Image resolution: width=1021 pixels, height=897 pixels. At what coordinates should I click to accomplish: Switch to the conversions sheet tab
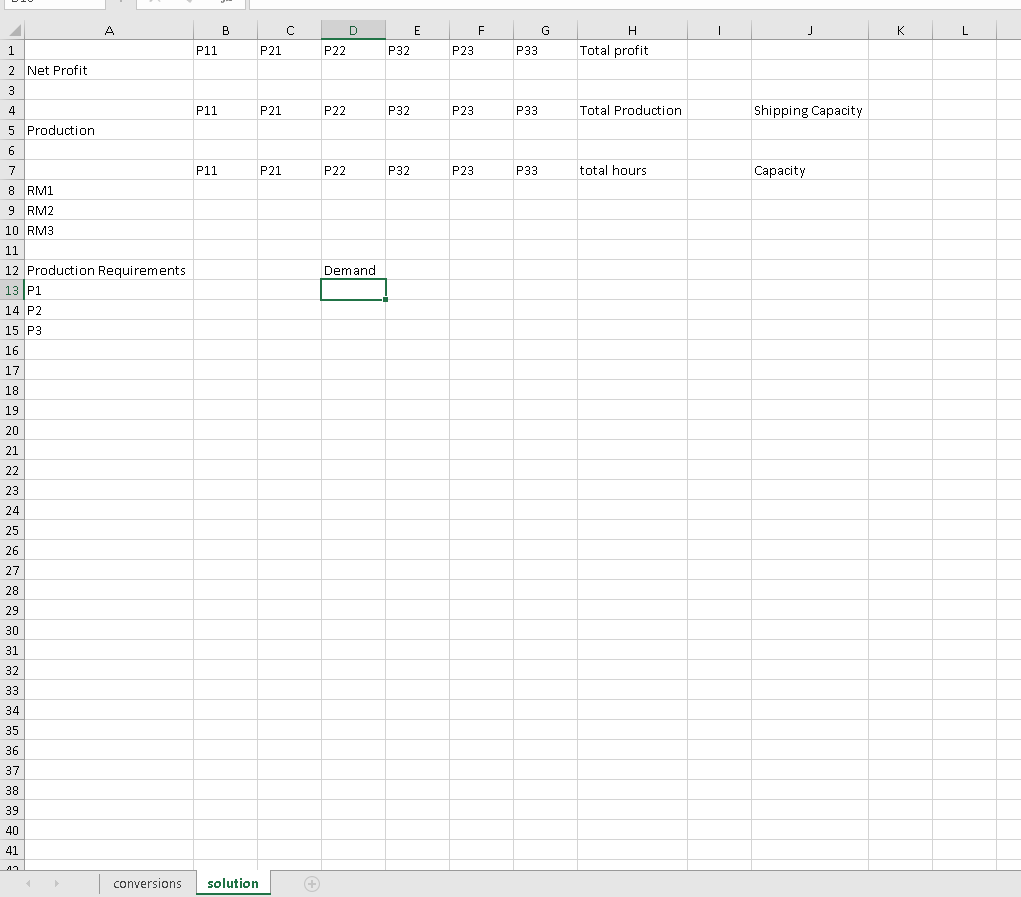coord(147,883)
